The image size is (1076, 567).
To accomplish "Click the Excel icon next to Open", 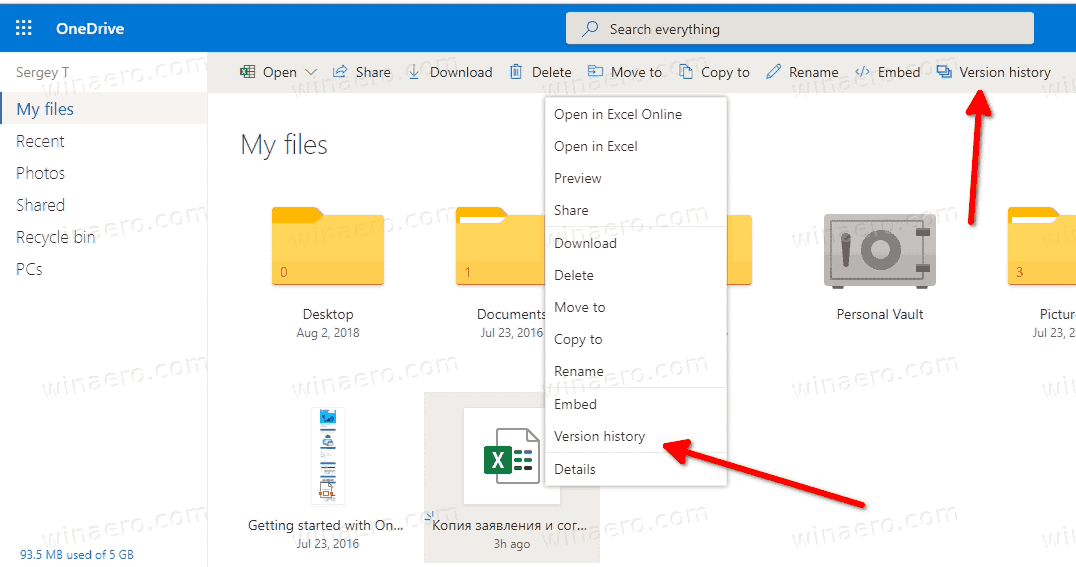I will (x=247, y=71).
